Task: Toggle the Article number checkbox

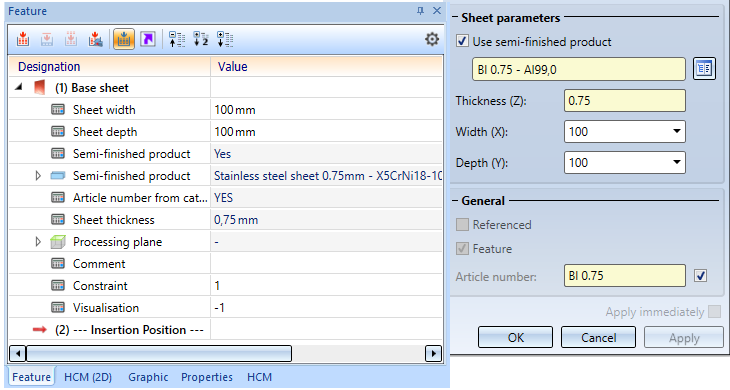Action: pyautogui.click(x=700, y=276)
